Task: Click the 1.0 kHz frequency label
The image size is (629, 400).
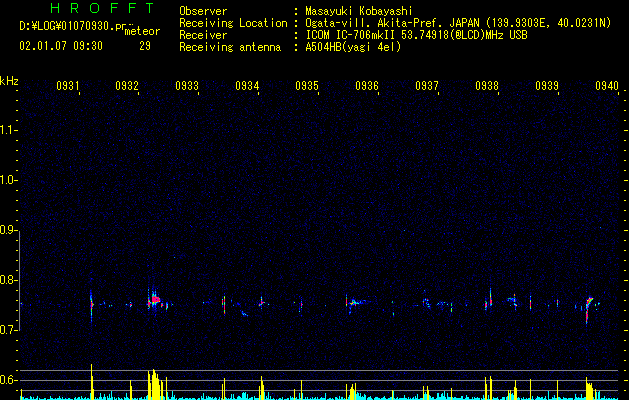Action: click(8, 180)
